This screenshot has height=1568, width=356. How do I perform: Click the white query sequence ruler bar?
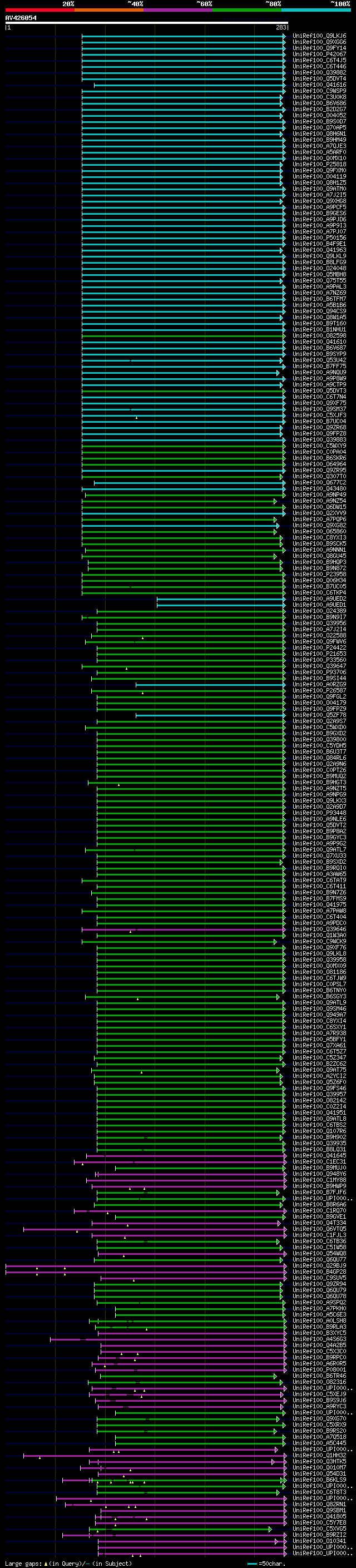(147, 23)
